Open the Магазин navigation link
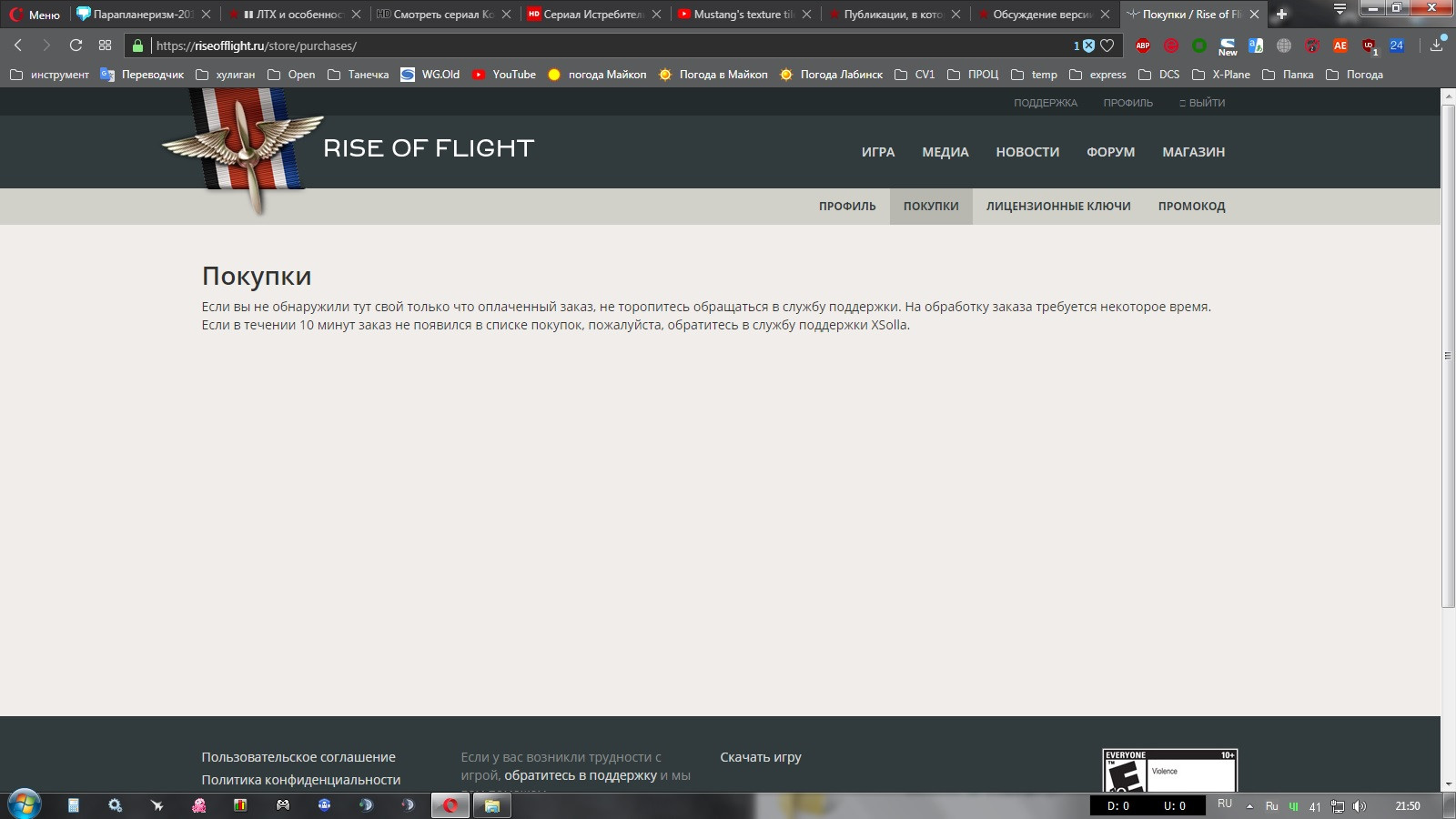 1193,152
